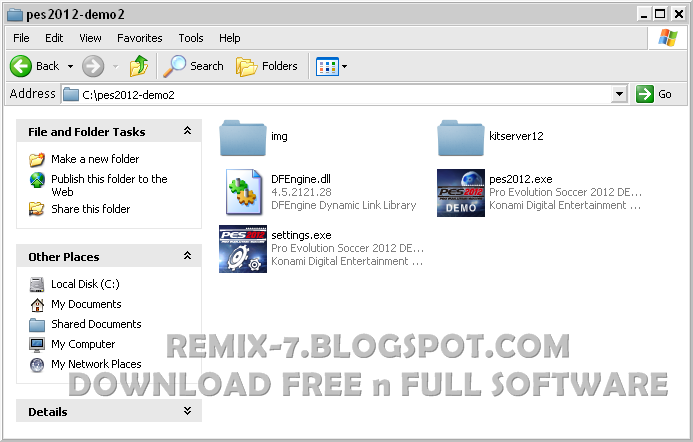This screenshot has width=693, height=442.
Task: Open the Back history dropdown arrow
Action: (x=70, y=67)
